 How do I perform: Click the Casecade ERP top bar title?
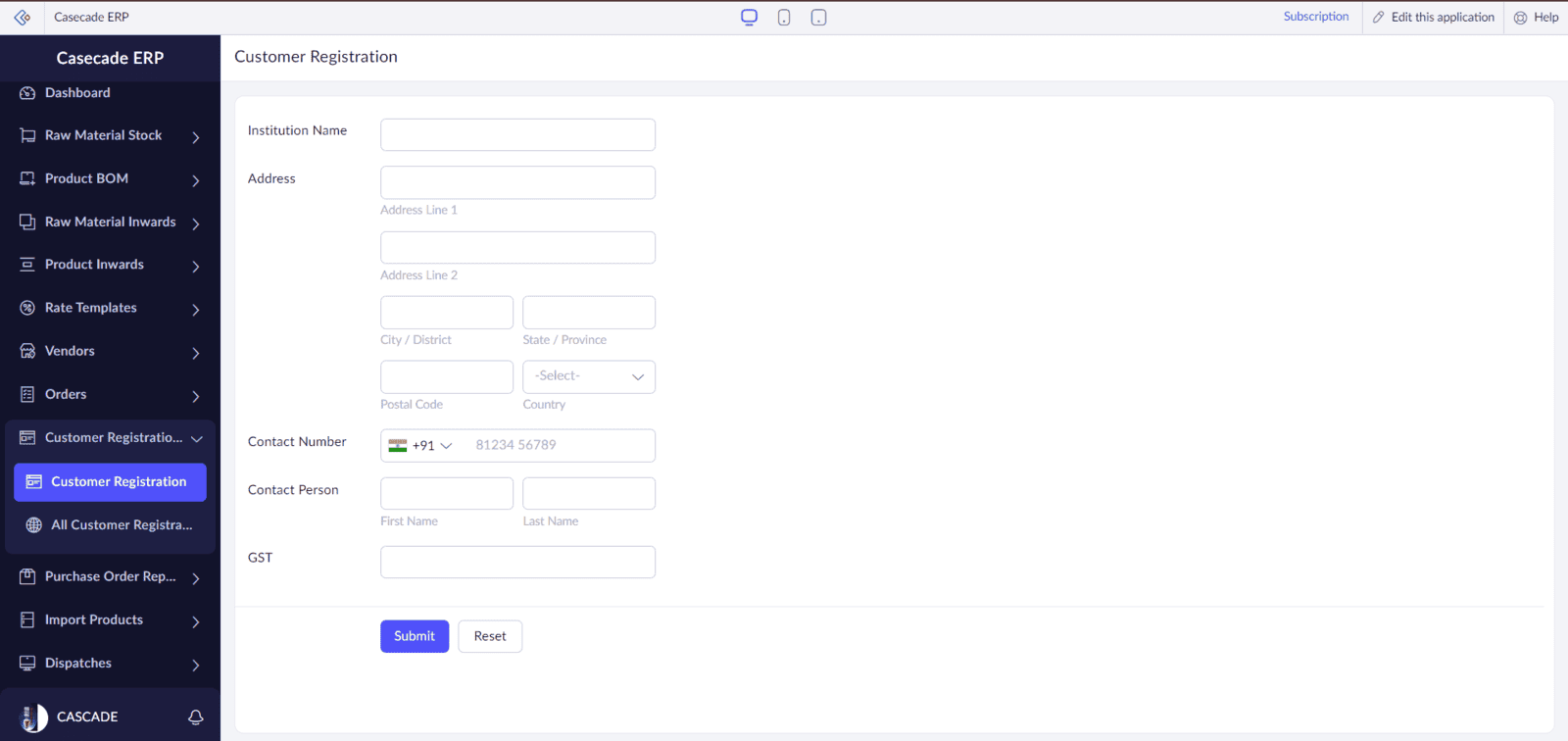(x=91, y=18)
